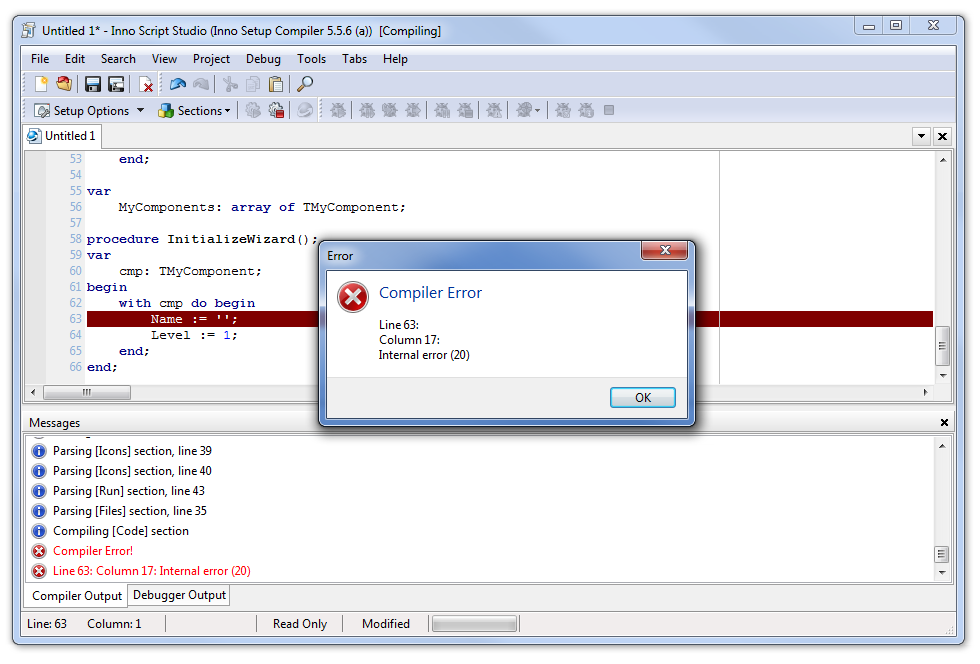Open Find with the magnifying glass icon

(x=305, y=85)
